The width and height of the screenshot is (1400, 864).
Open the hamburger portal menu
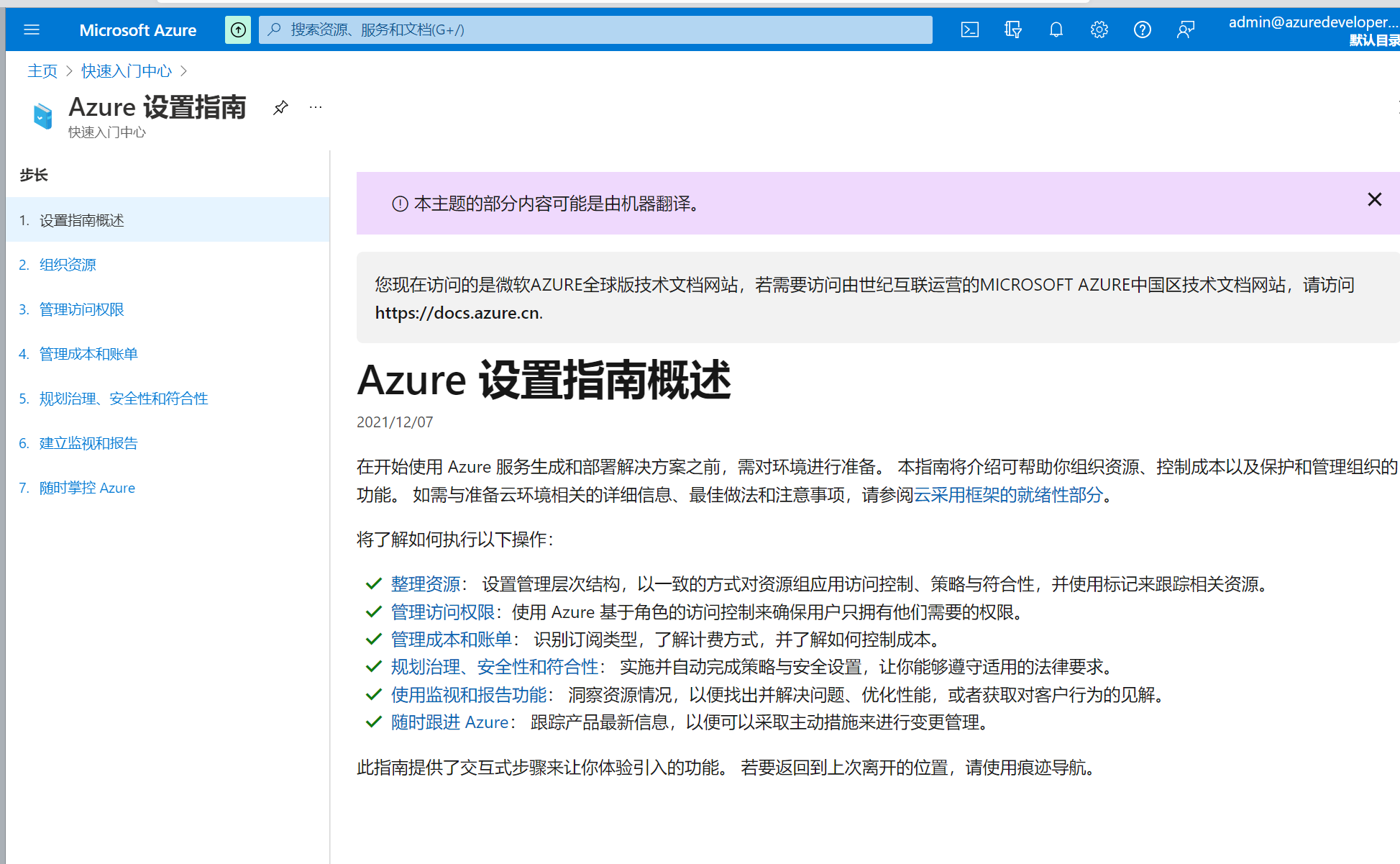32,29
